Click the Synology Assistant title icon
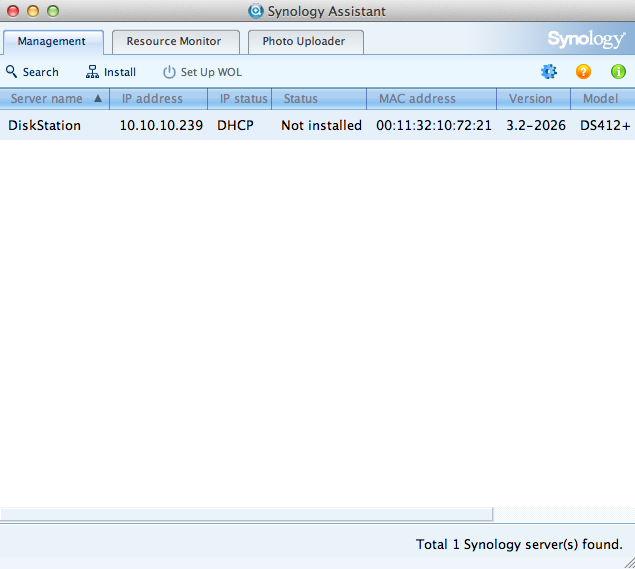Screen dimensions: 635x569 point(256,11)
